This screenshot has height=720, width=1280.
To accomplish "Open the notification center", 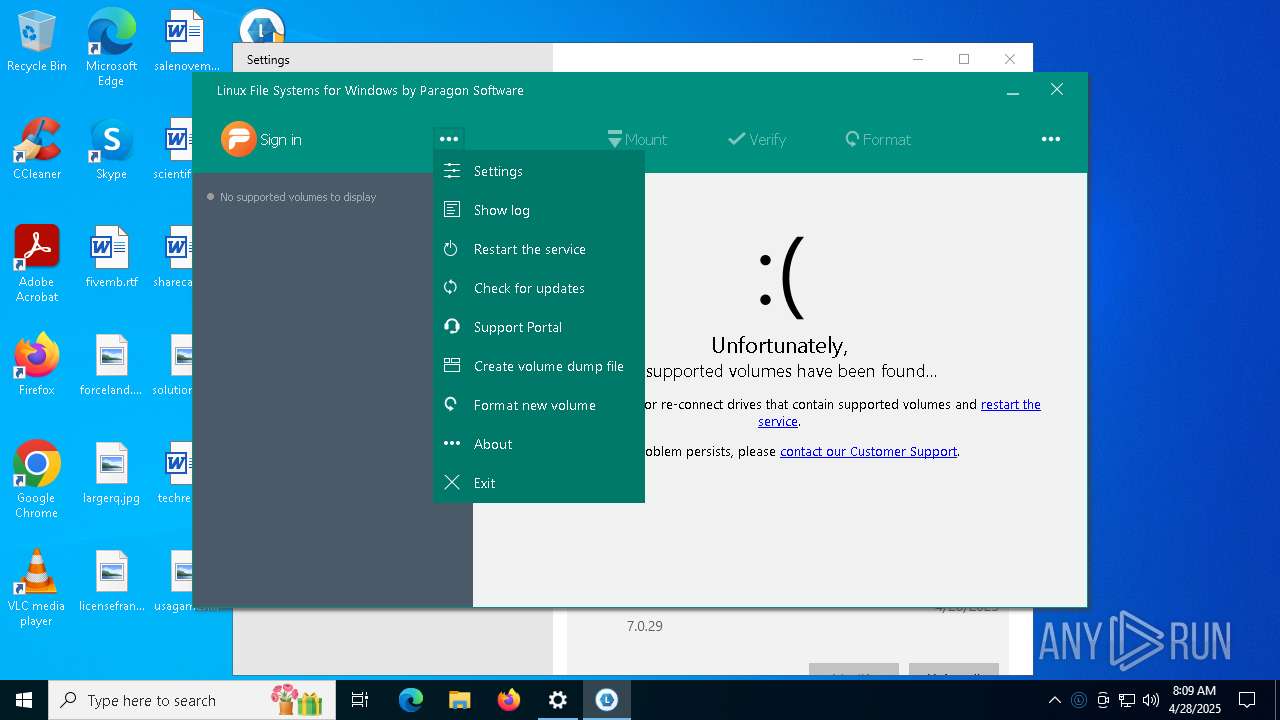I will click(x=1247, y=700).
